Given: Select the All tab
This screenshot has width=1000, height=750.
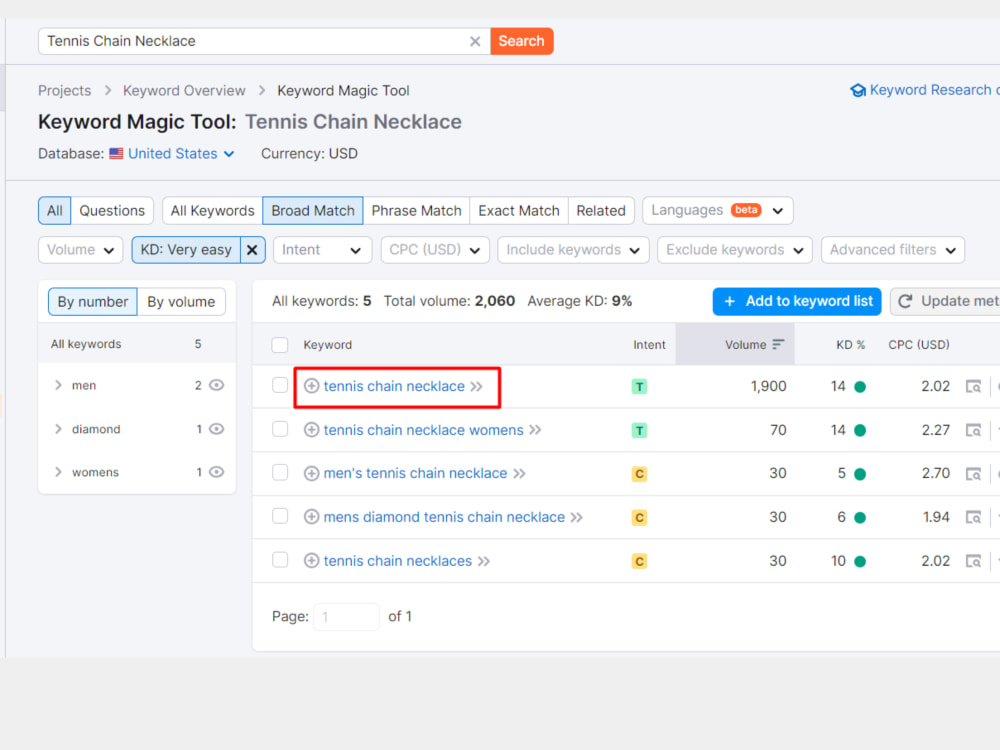Looking at the screenshot, I should (55, 210).
